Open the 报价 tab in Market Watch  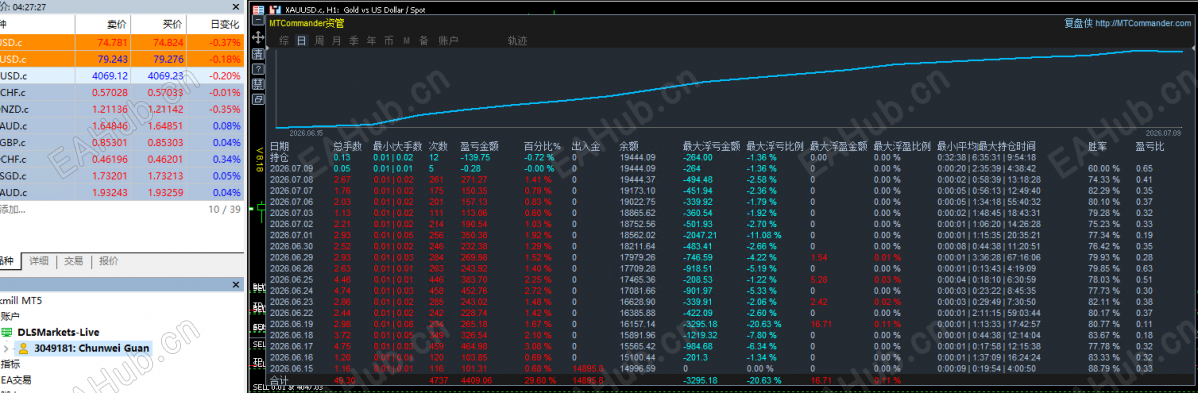click(x=108, y=261)
